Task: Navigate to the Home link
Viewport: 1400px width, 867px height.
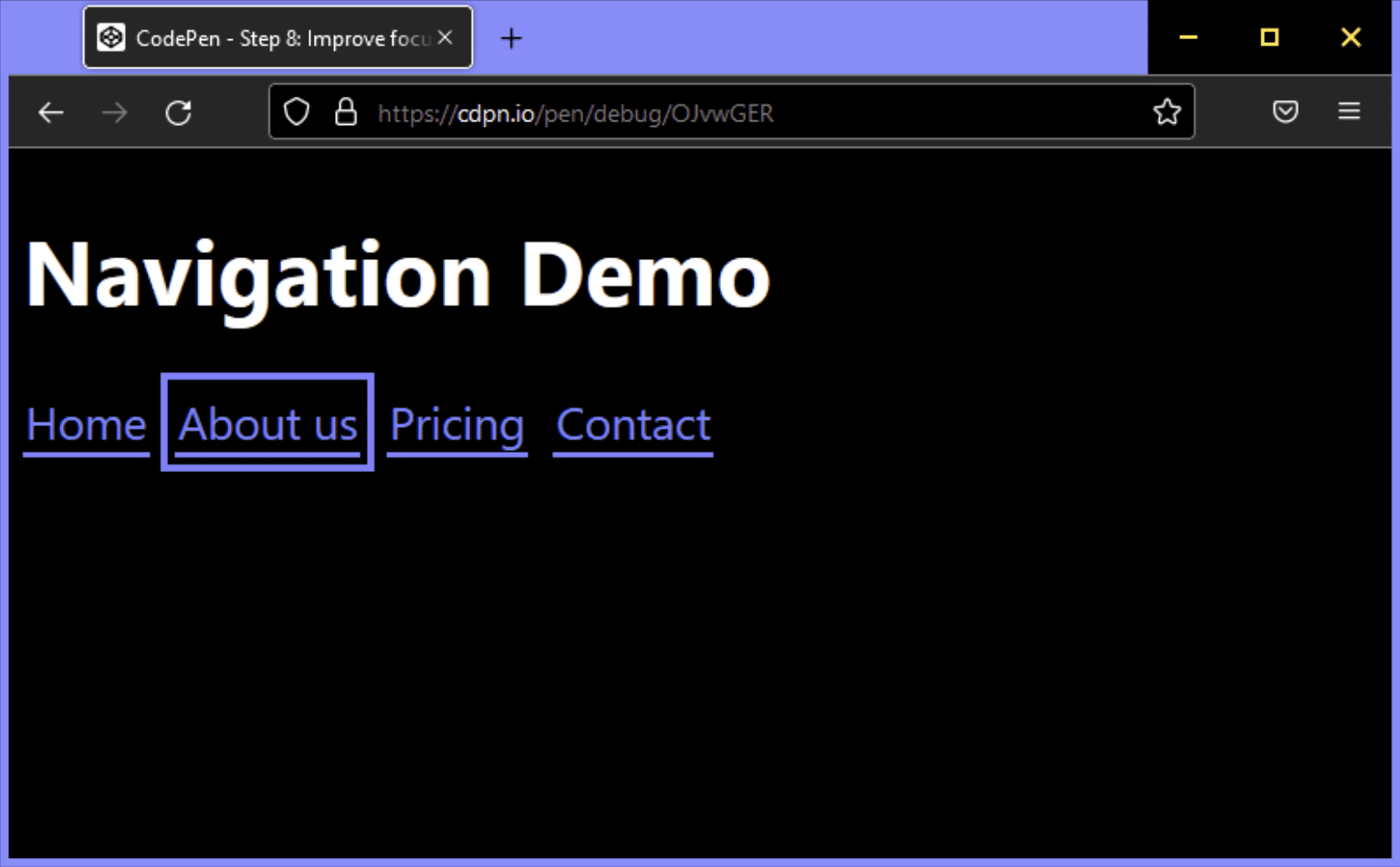Action: tap(87, 423)
